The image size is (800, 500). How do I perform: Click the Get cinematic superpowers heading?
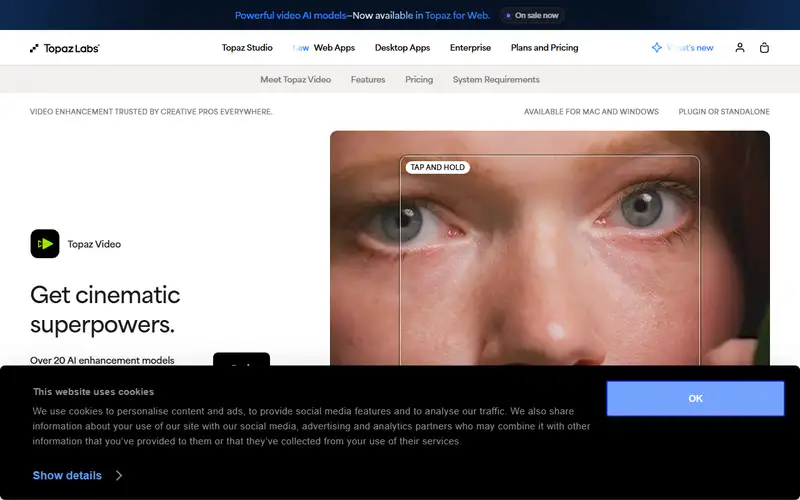[105, 310]
